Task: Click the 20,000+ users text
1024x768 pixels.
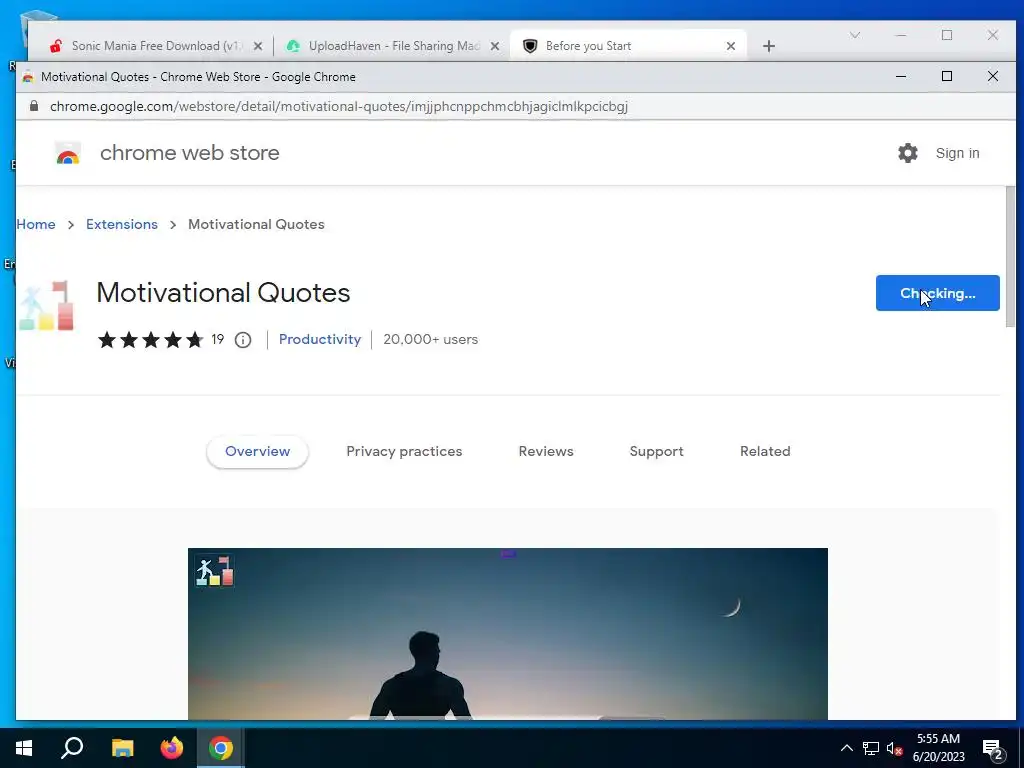Action: pyautogui.click(x=430, y=340)
